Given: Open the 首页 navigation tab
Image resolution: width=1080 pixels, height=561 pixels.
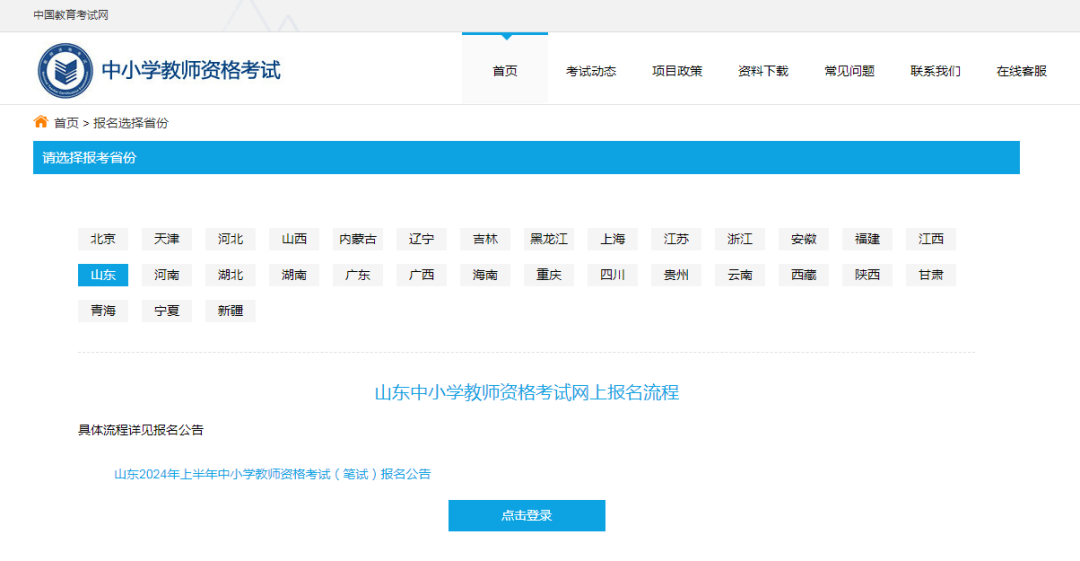Looking at the screenshot, I should coord(505,71).
